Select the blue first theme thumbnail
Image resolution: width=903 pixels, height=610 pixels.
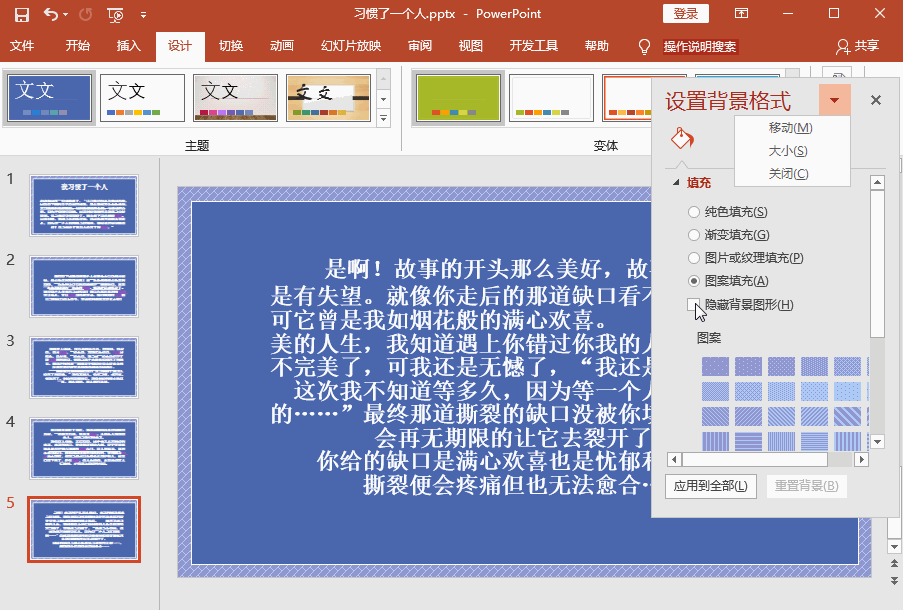(x=49, y=97)
